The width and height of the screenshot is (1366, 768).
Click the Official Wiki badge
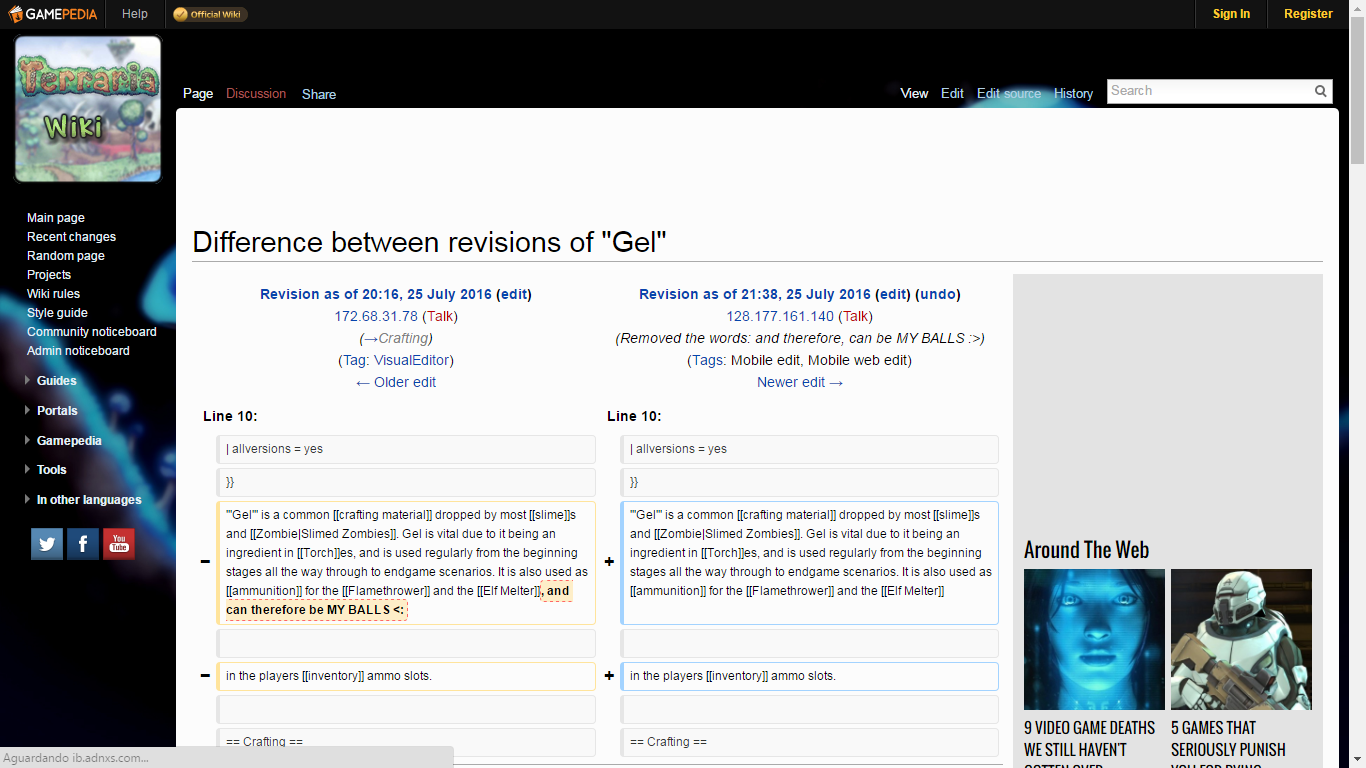pos(209,14)
